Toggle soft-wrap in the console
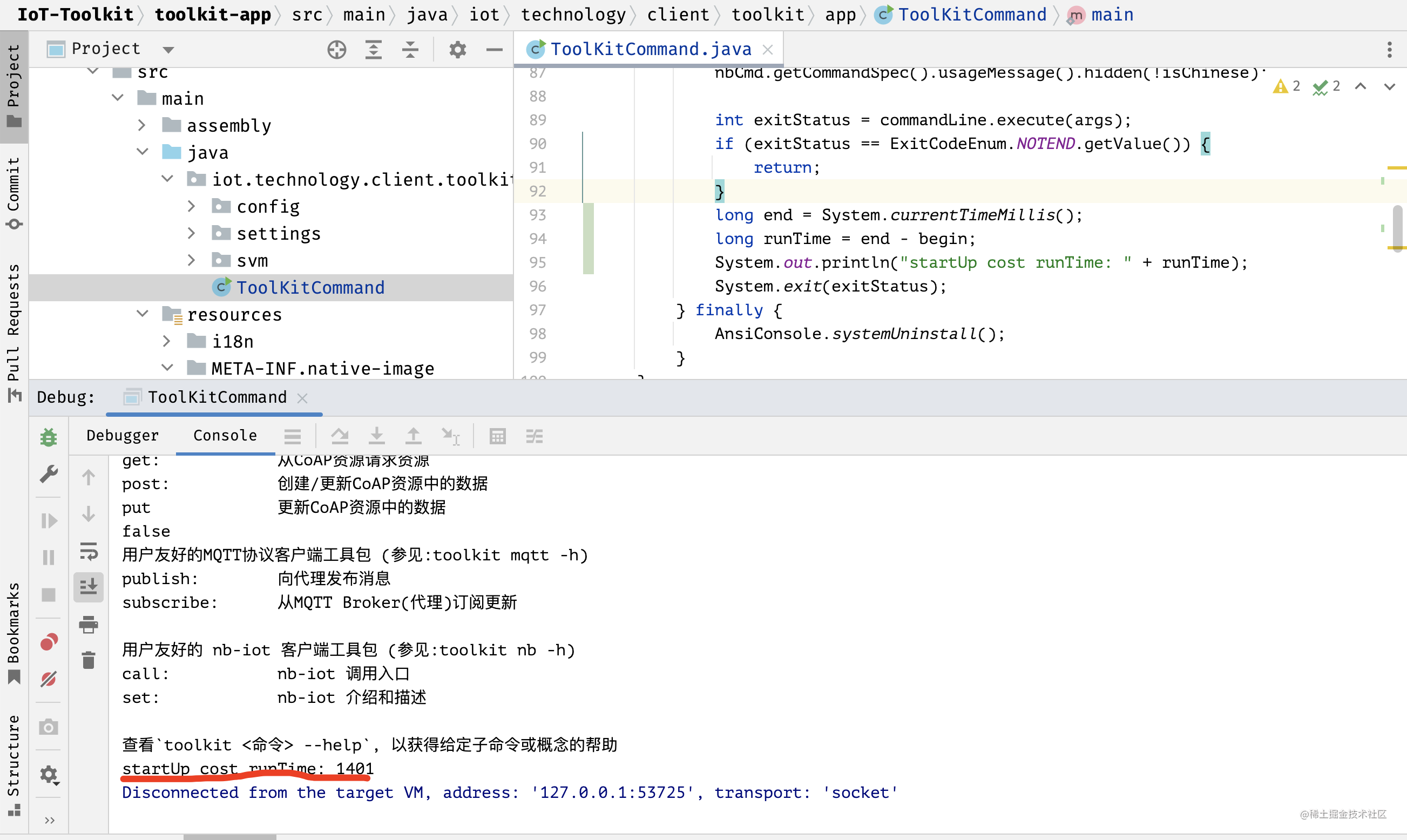This screenshot has height=840, width=1407. pyautogui.click(x=89, y=552)
